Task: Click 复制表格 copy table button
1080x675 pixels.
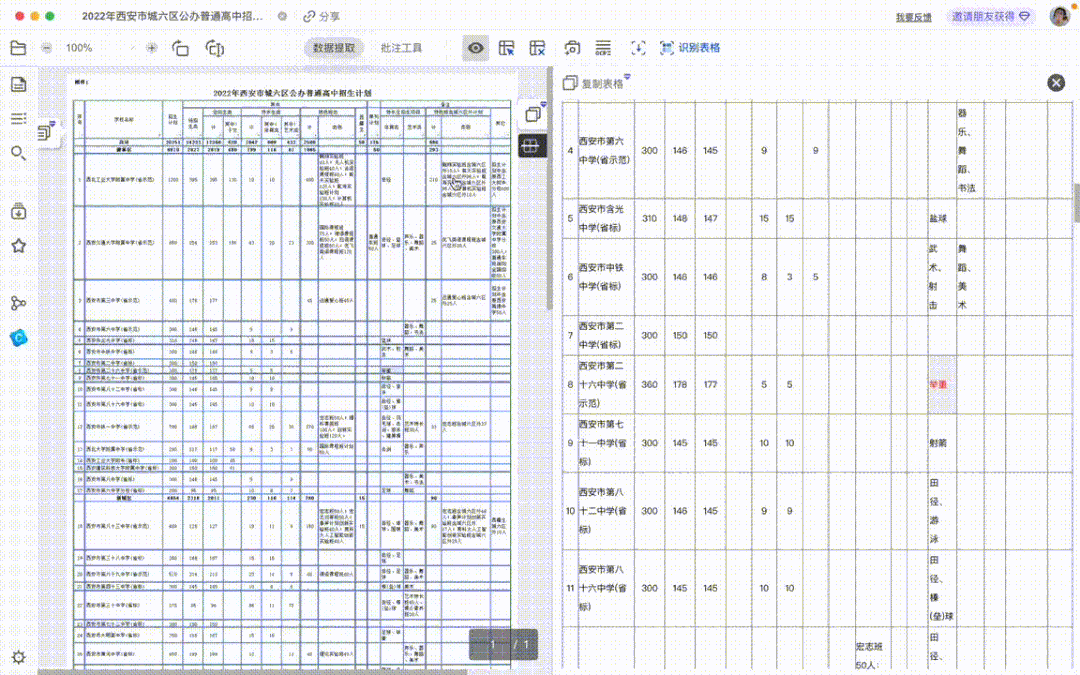Action: click(x=594, y=83)
